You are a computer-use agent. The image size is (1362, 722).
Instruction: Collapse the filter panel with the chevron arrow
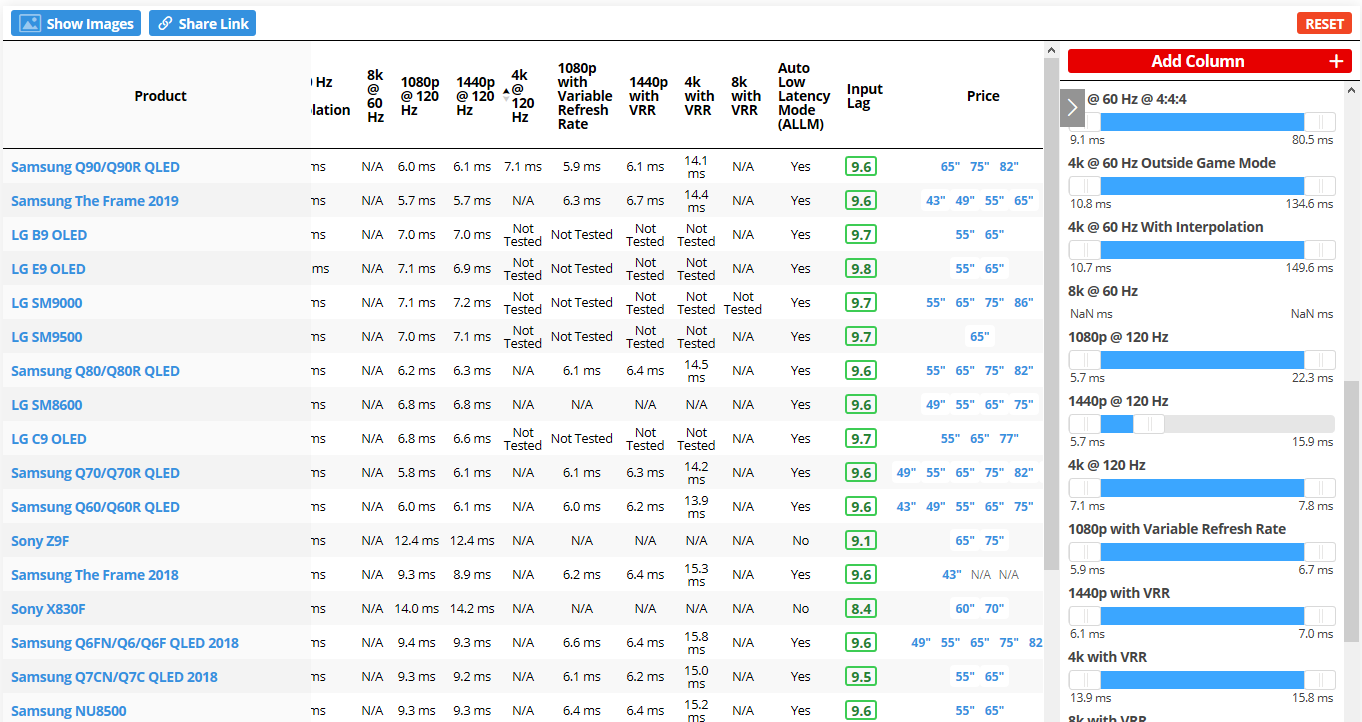[1072, 107]
